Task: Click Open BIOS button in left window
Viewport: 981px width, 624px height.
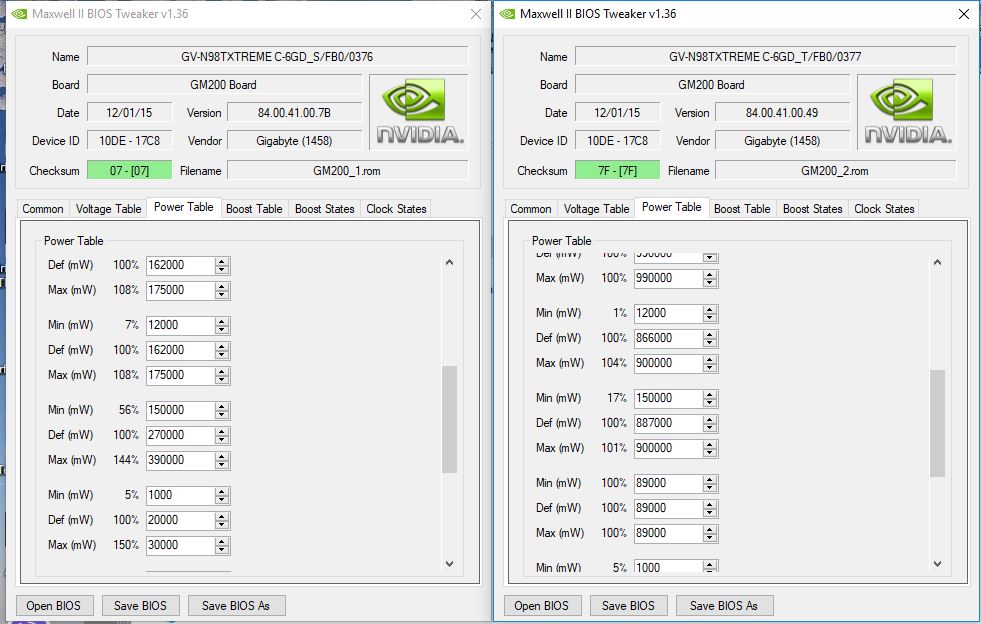Action: (54, 606)
